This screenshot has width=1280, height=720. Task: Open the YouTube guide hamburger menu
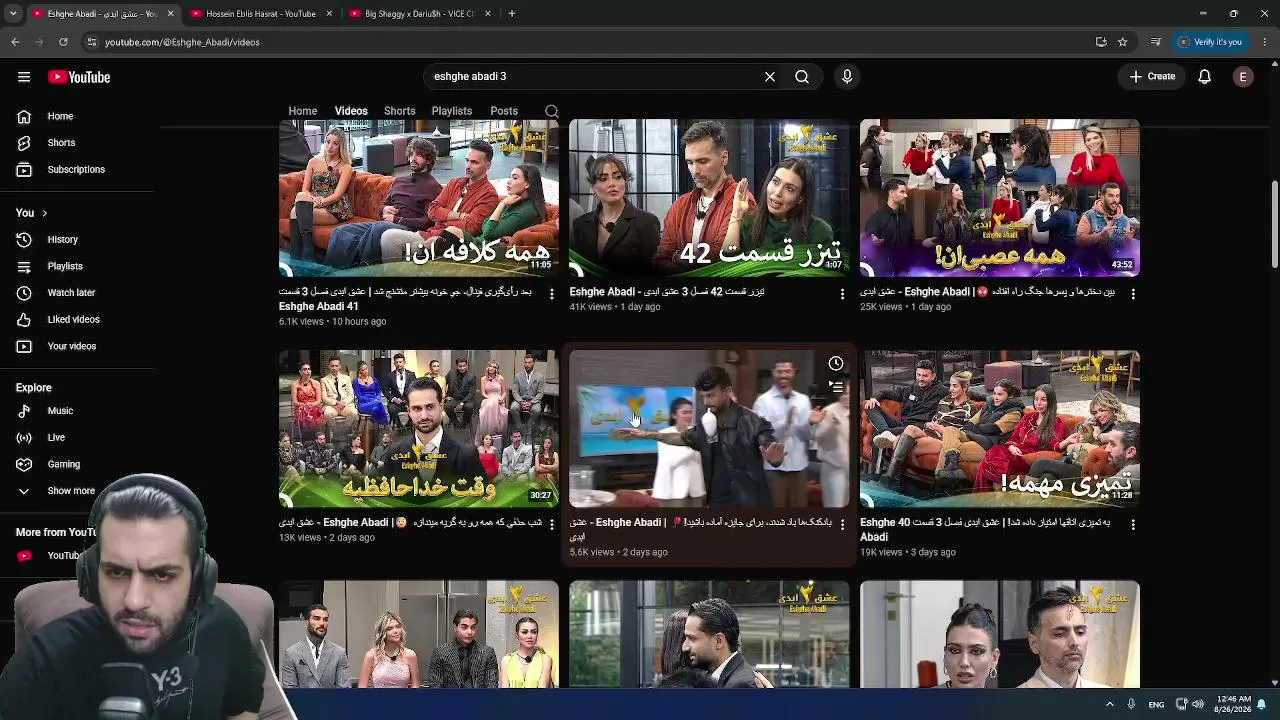pos(24,77)
